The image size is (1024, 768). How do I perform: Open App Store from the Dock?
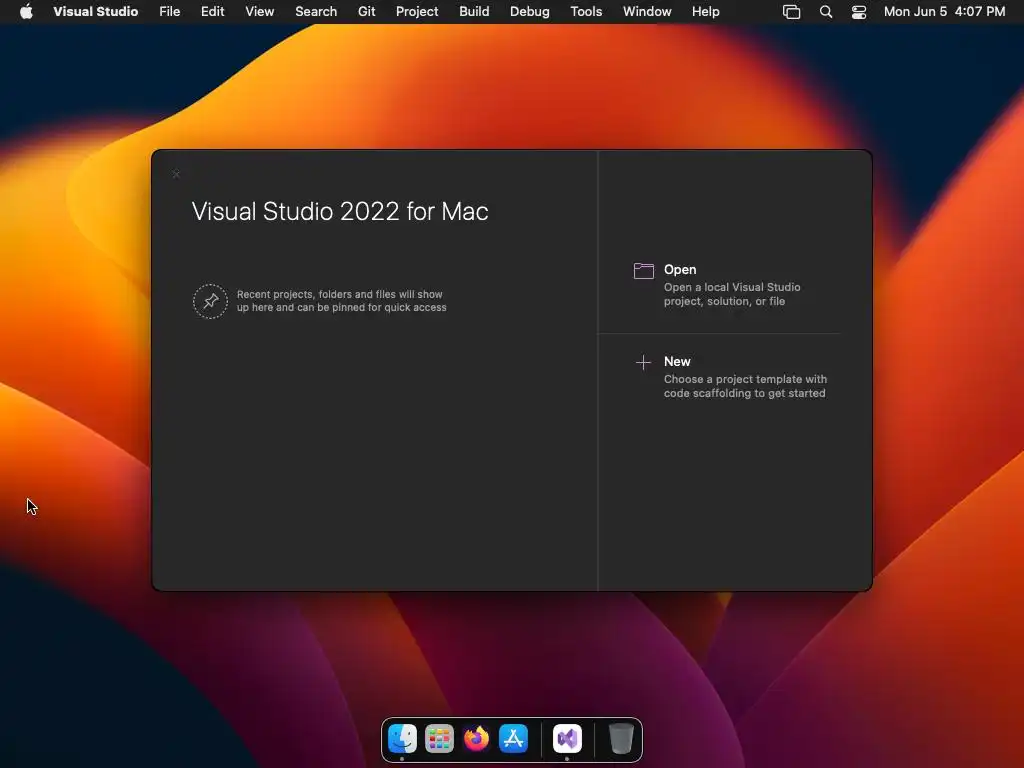(513, 739)
